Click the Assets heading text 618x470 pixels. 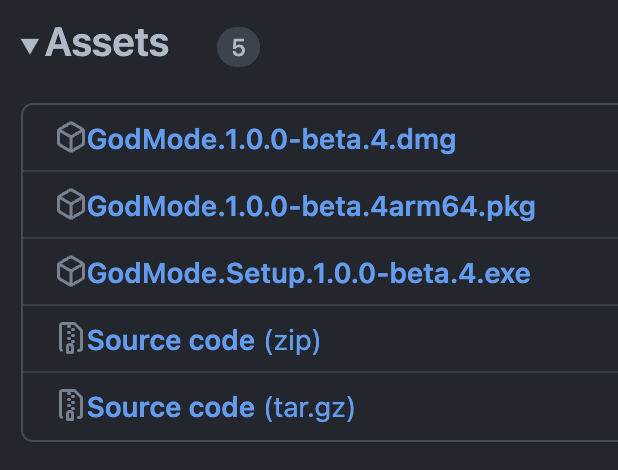point(107,43)
